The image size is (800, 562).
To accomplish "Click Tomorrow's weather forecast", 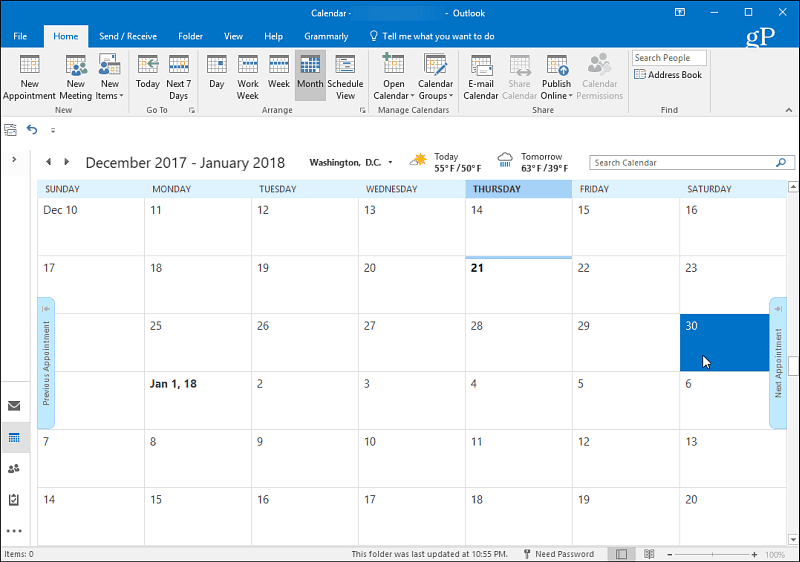I will tap(533, 162).
